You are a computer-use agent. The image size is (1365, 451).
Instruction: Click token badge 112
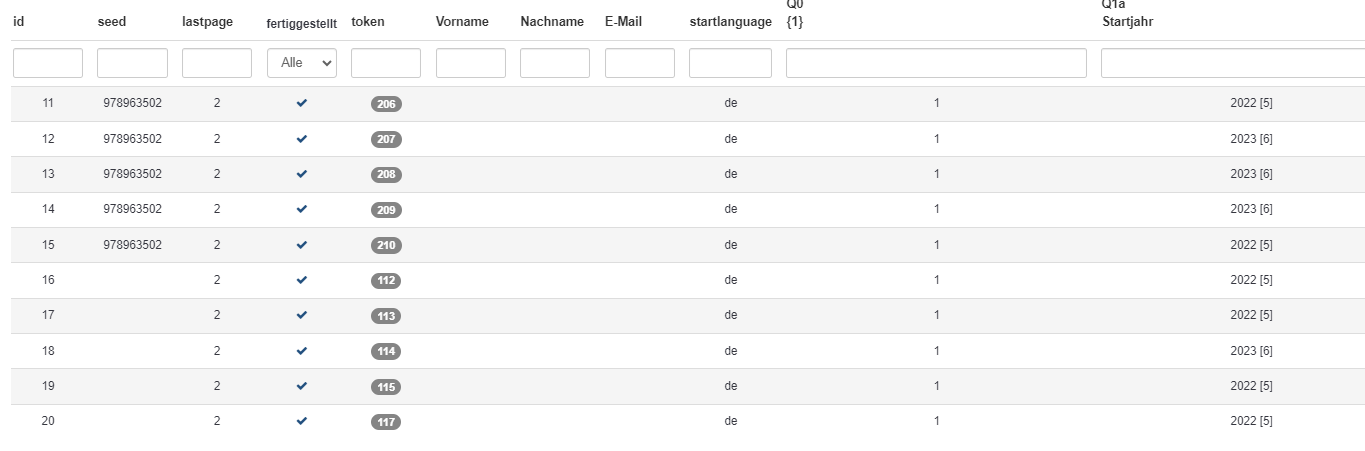(386, 281)
